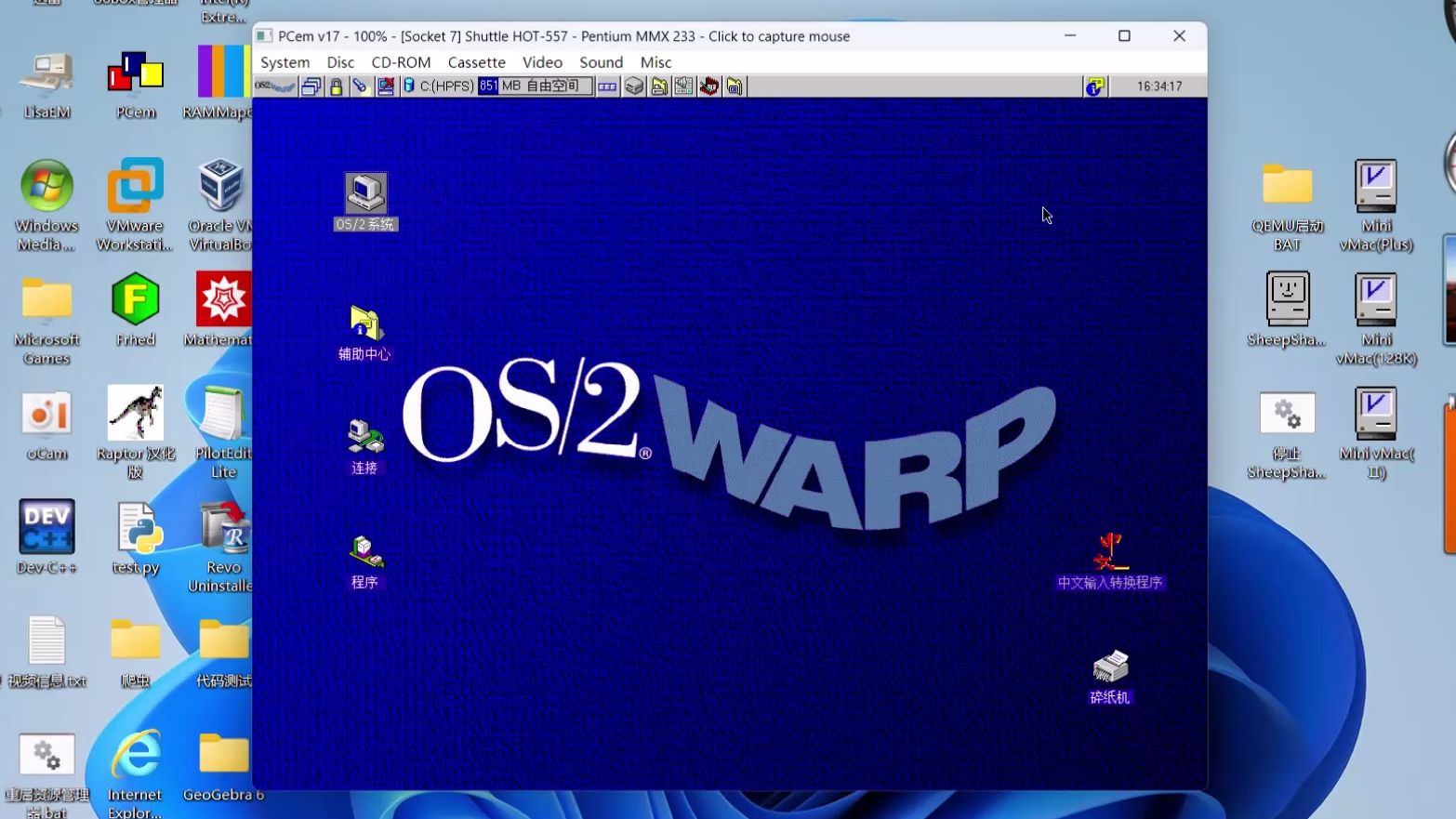Click the PCem title bar application icon
This screenshot has width=1456, height=819.
pos(264,36)
